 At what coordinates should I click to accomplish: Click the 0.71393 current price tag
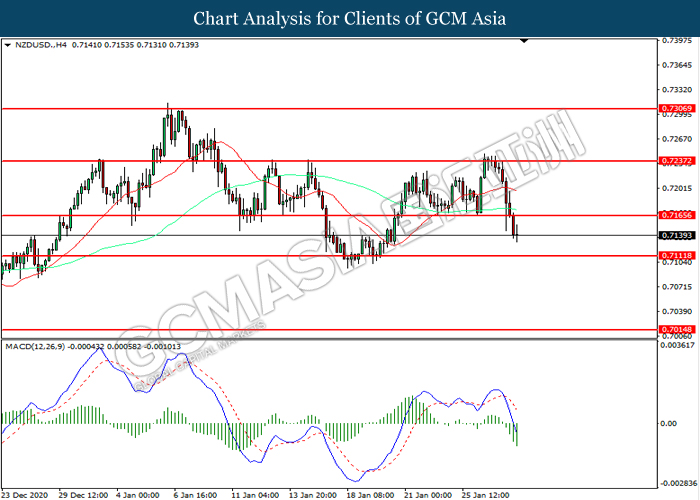click(x=674, y=236)
